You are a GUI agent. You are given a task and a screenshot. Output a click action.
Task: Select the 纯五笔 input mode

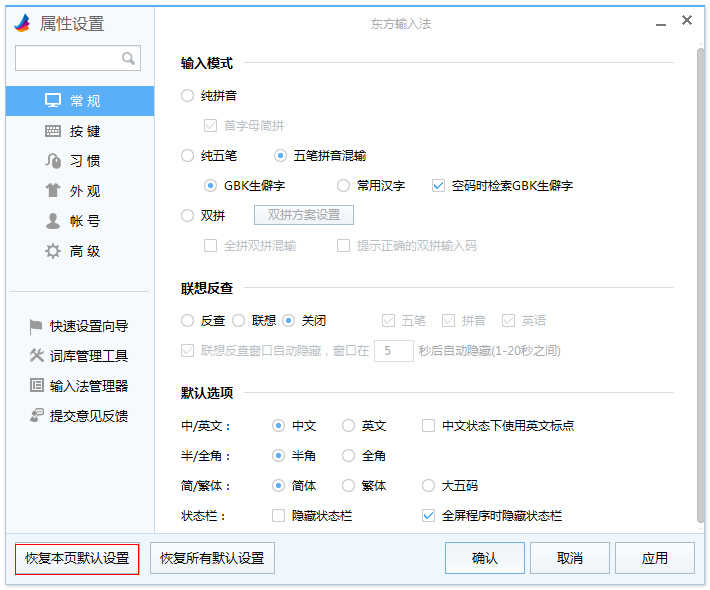[x=187, y=156]
